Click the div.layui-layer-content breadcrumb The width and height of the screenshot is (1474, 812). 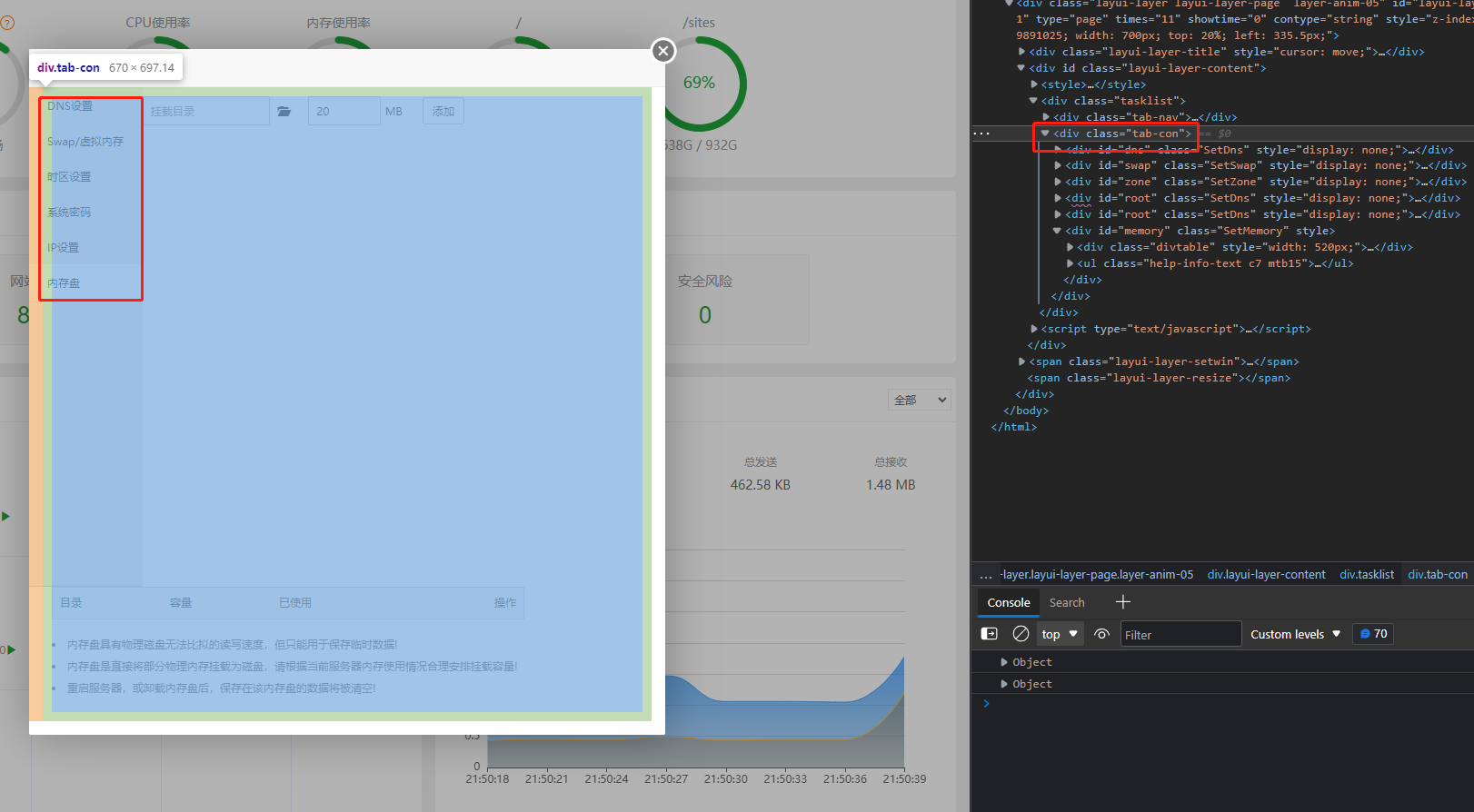pyautogui.click(x=1266, y=575)
